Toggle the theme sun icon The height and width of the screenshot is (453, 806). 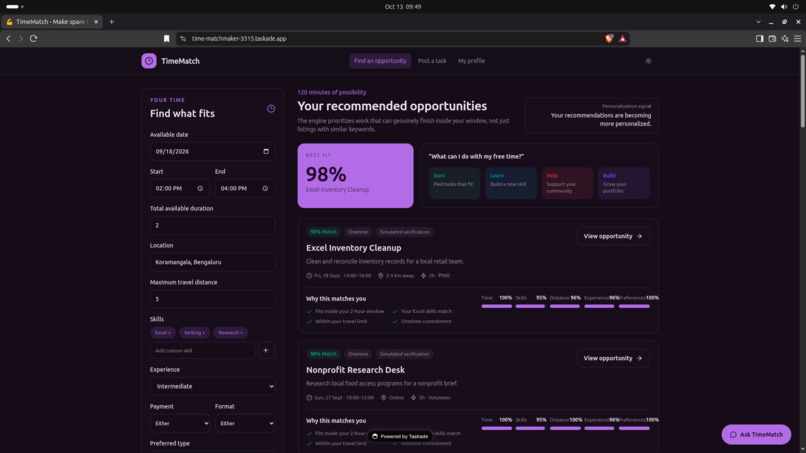pyautogui.click(x=648, y=61)
